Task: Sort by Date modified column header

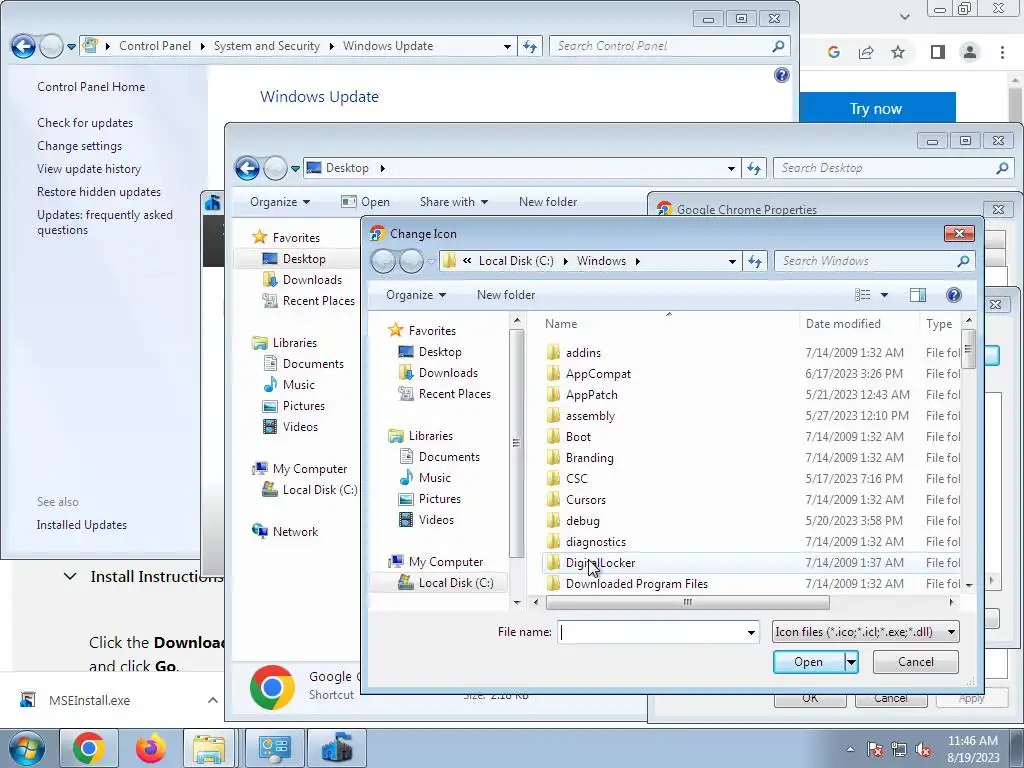Action: (842, 324)
